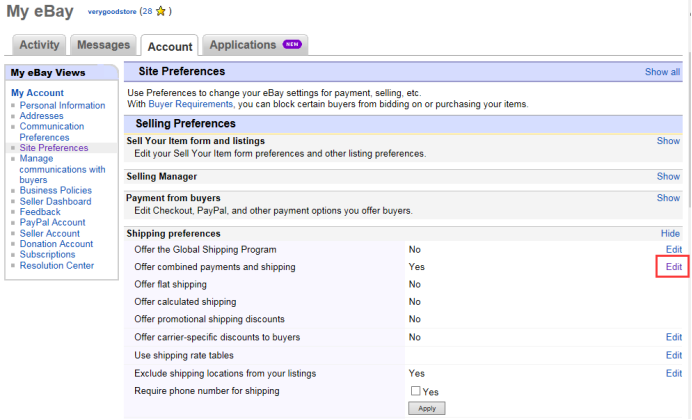The image size is (692, 420).
Task: Show the Sell Your Item form section
Action: tap(668, 141)
